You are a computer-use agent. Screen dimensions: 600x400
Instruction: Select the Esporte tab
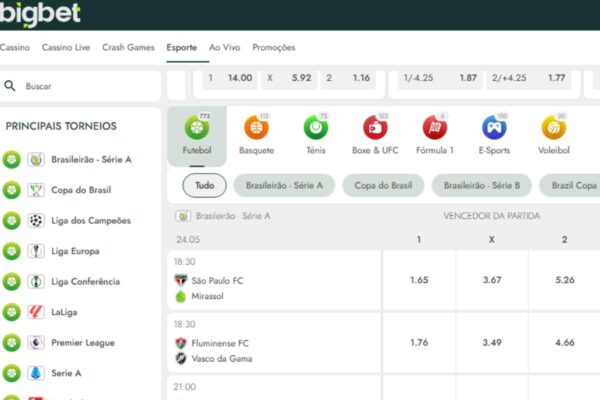click(182, 47)
